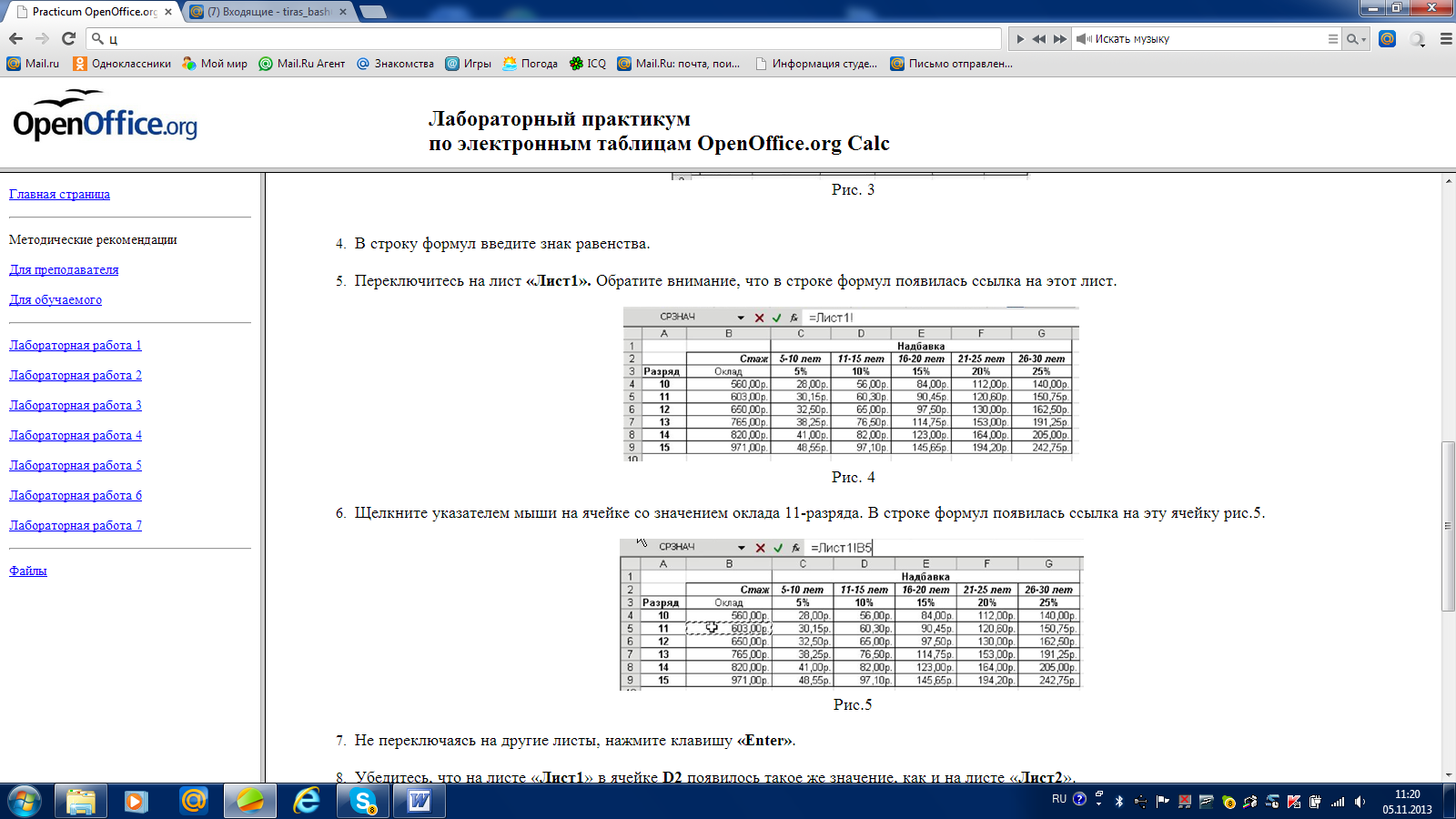Reload the page with the refresh icon
This screenshot has width=1456, height=819.
68,38
